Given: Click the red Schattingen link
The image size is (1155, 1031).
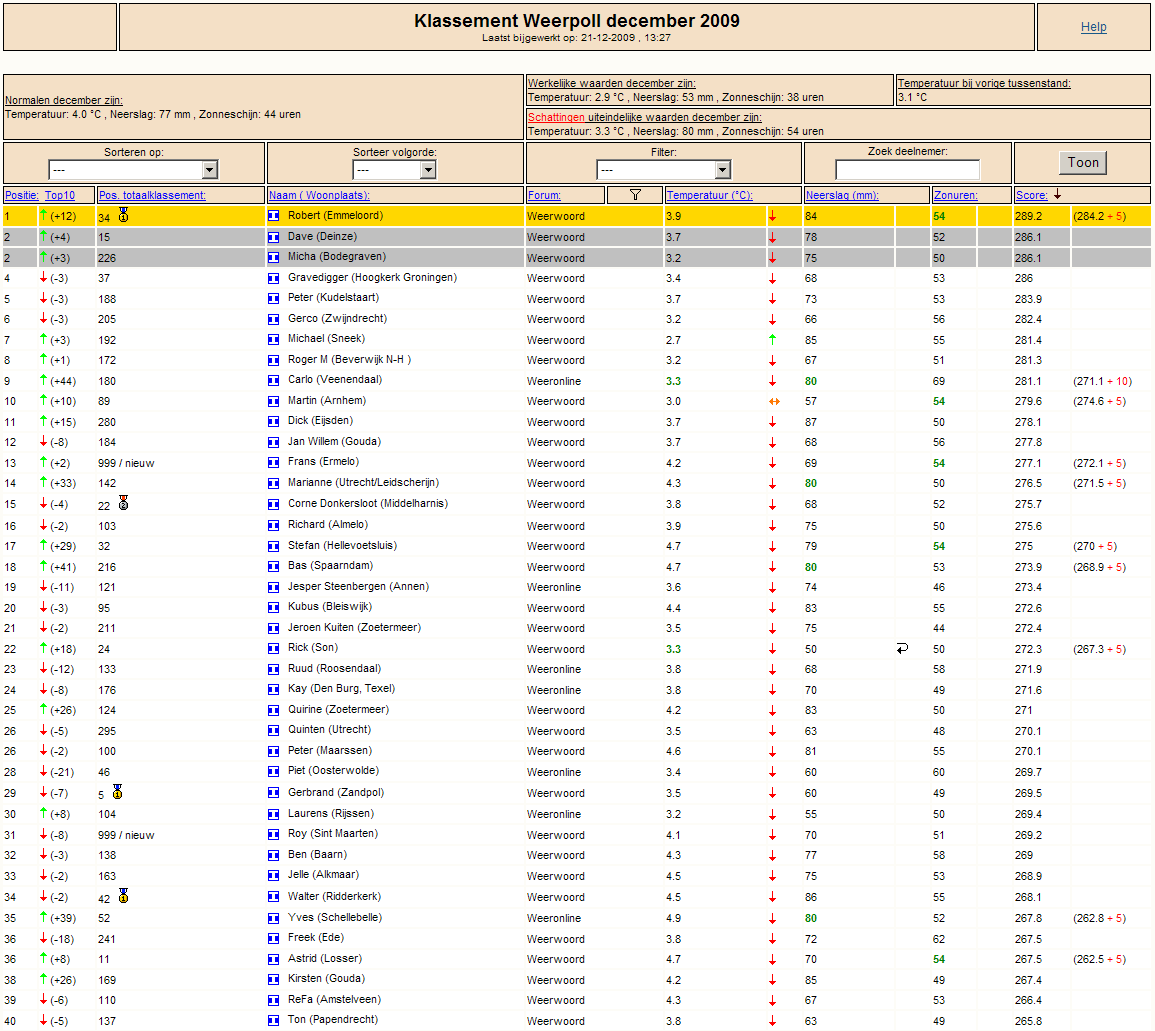Looking at the screenshot, I should [x=556, y=117].
